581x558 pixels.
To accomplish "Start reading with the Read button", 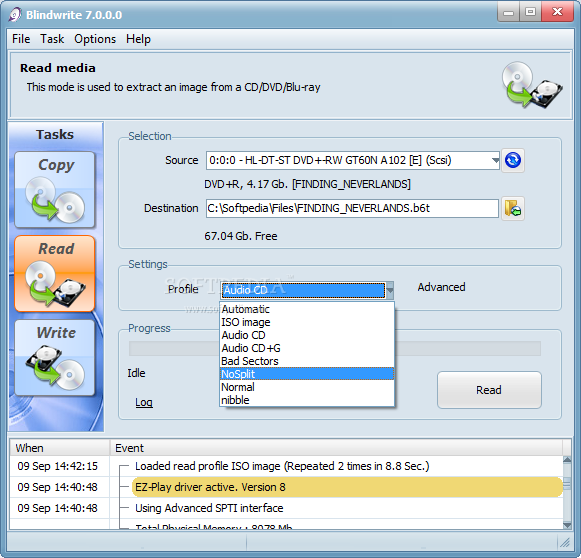I will point(489,390).
